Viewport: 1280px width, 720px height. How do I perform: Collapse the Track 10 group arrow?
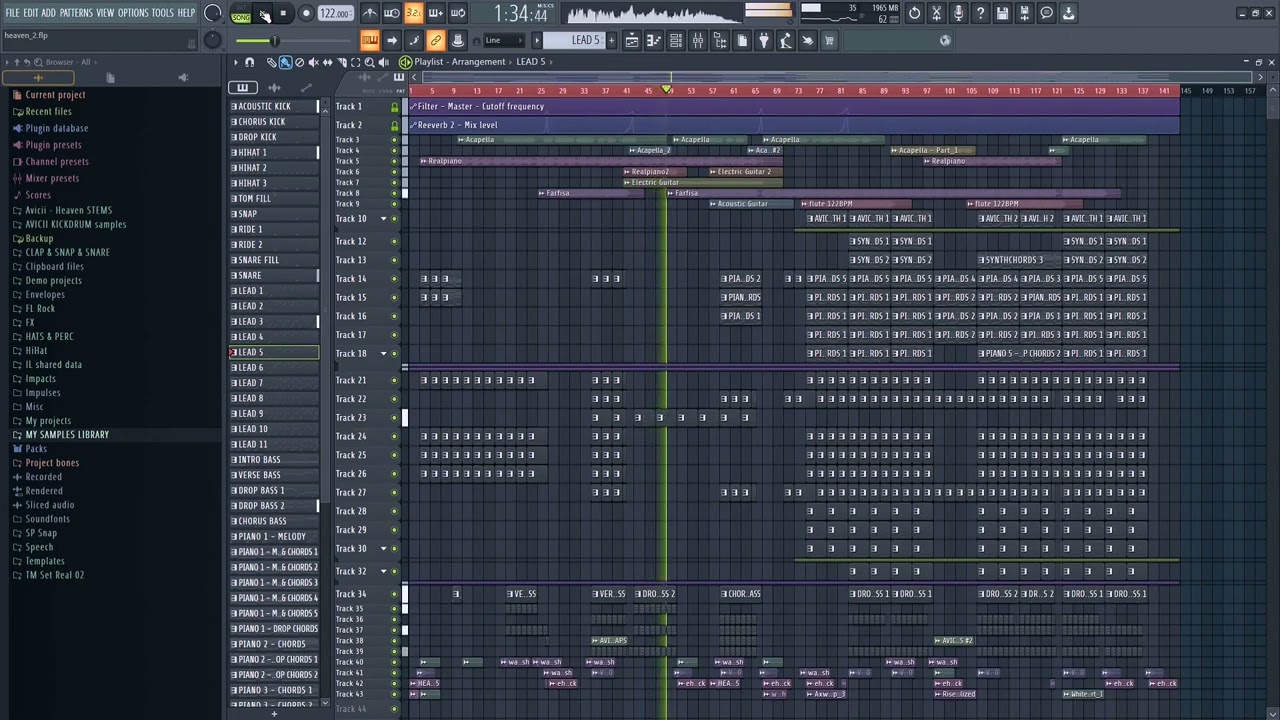coord(383,219)
